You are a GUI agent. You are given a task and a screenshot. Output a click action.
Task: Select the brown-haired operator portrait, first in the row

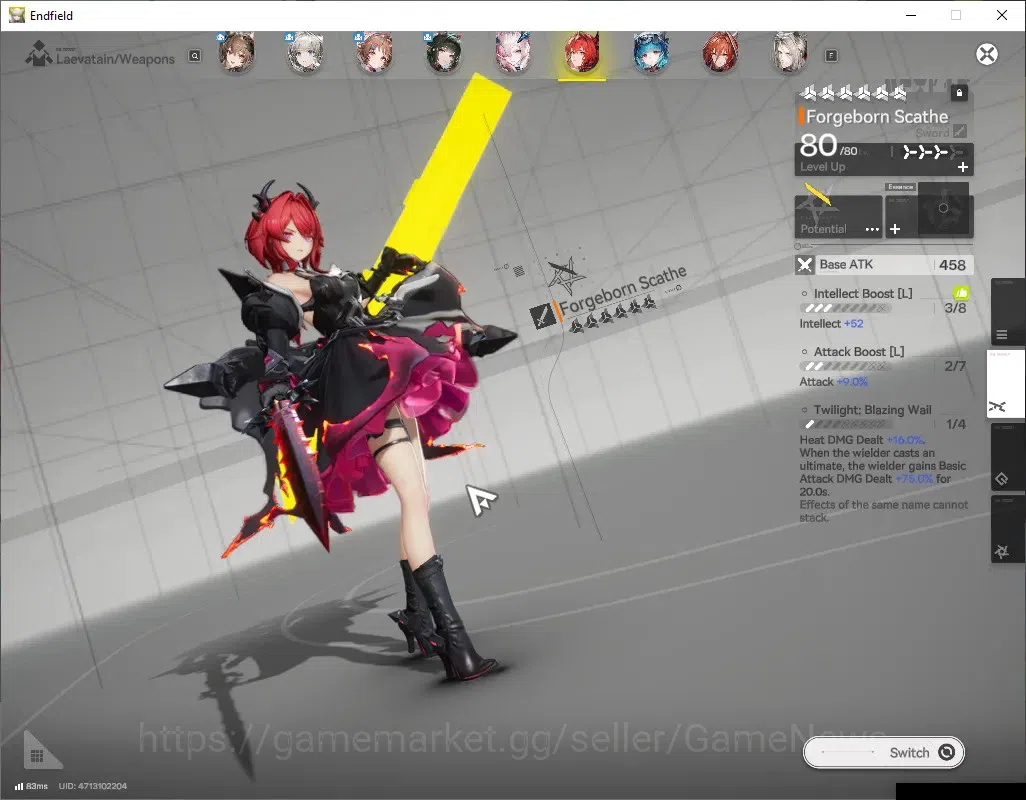tap(236, 52)
